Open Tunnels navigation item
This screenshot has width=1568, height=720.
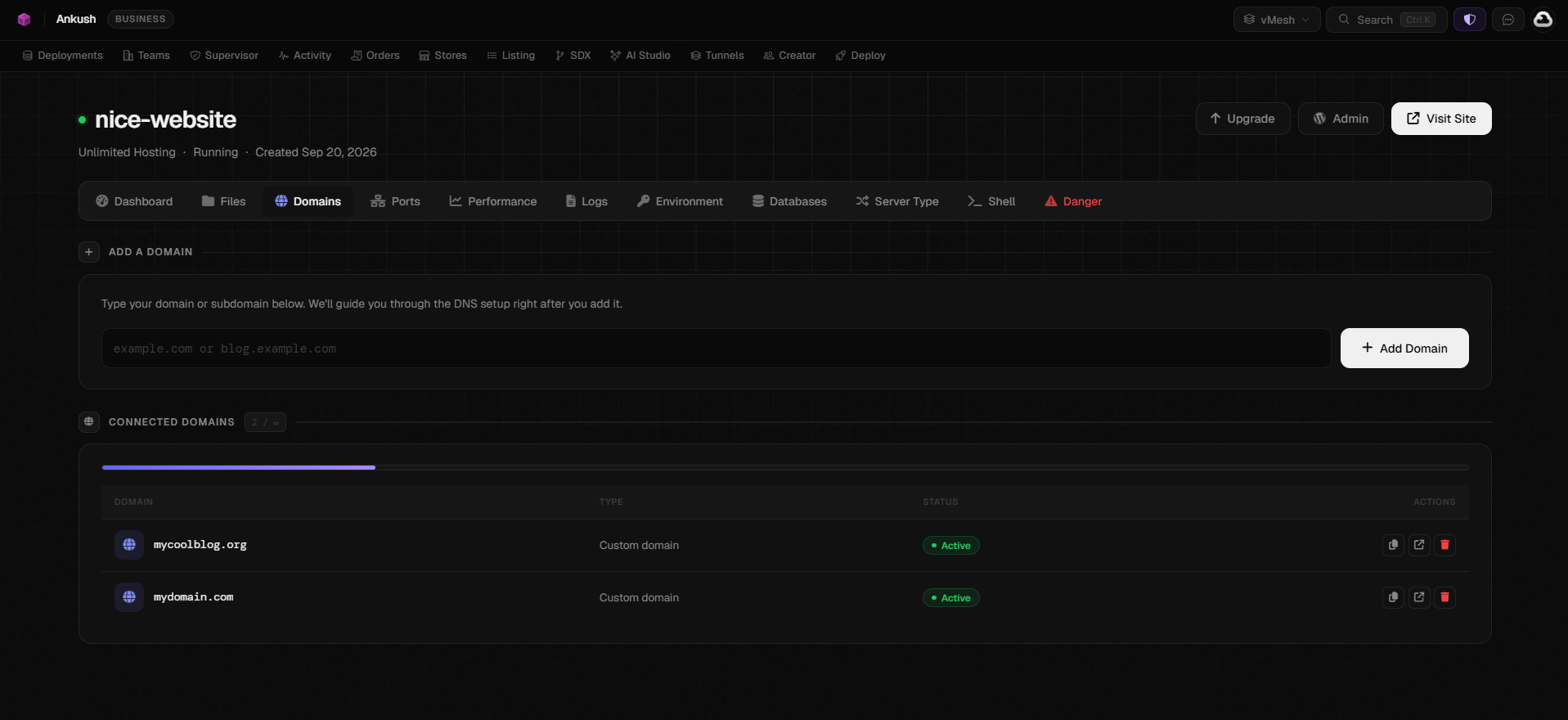717,56
